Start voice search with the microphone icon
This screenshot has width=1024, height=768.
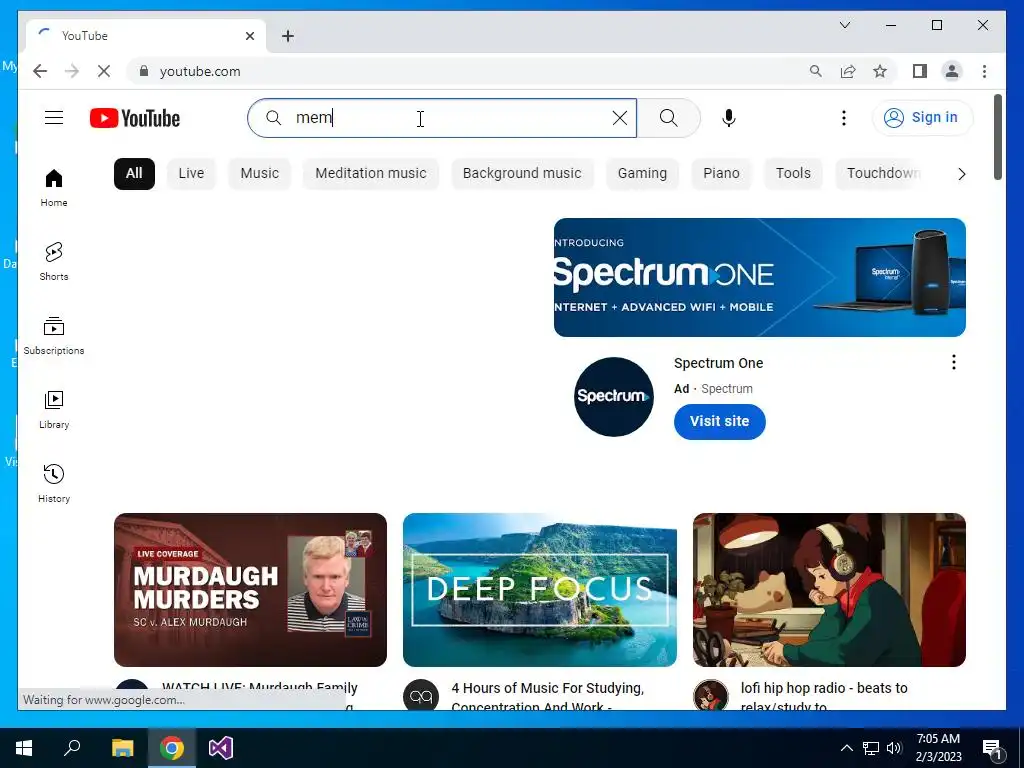(x=729, y=118)
